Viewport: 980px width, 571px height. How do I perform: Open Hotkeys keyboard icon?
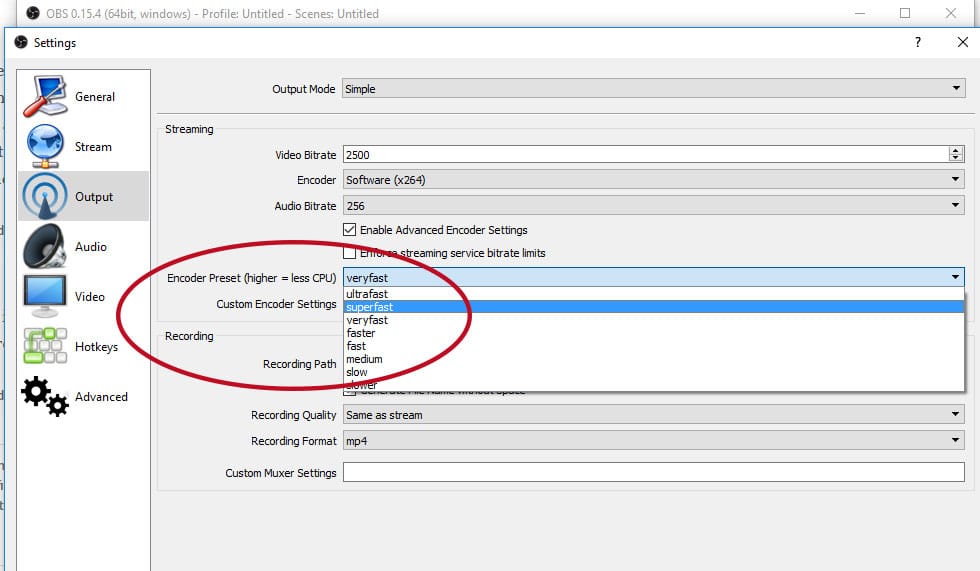(x=45, y=345)
